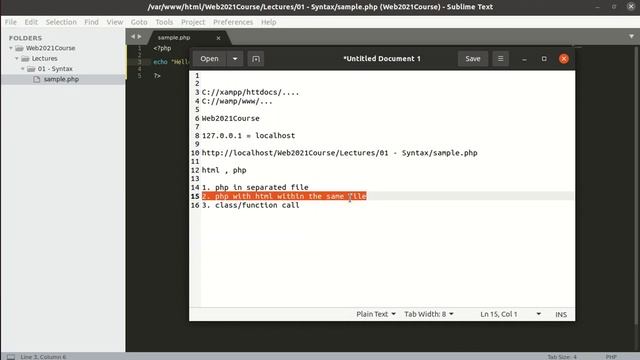640x360 pixels.
Task: Open the Help menu
Action: [269, 22]
